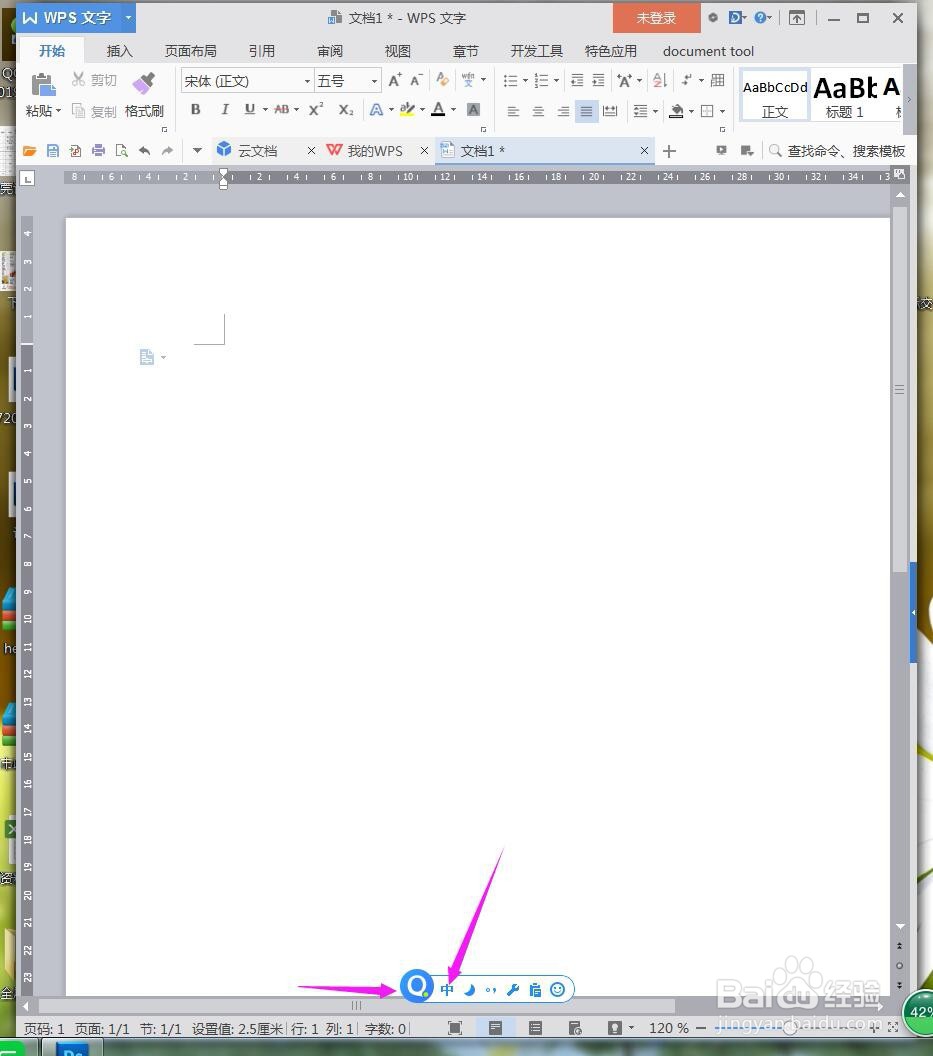Open the font name 宋体 (正文) dropdown

307,81
